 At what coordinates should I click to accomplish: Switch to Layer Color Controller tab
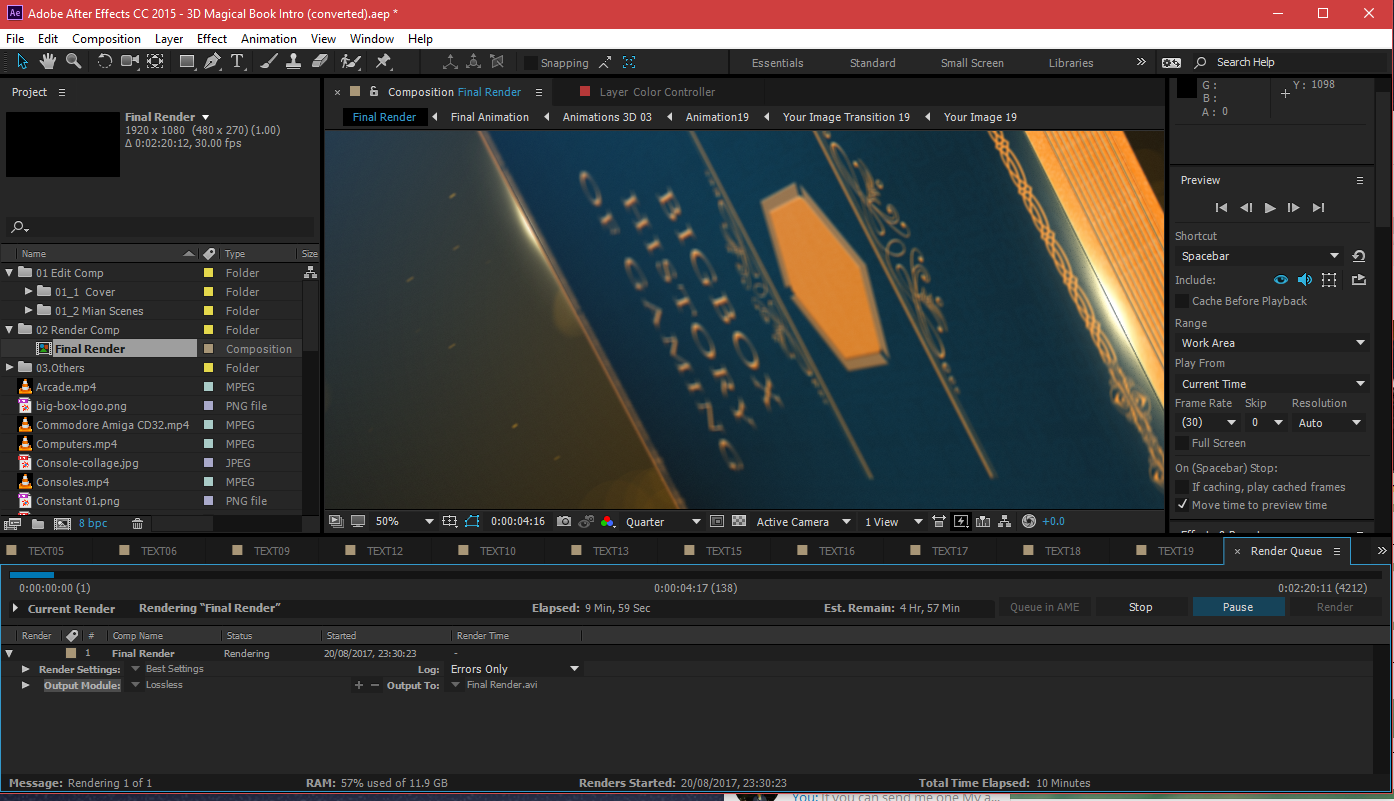click(657, 92)
